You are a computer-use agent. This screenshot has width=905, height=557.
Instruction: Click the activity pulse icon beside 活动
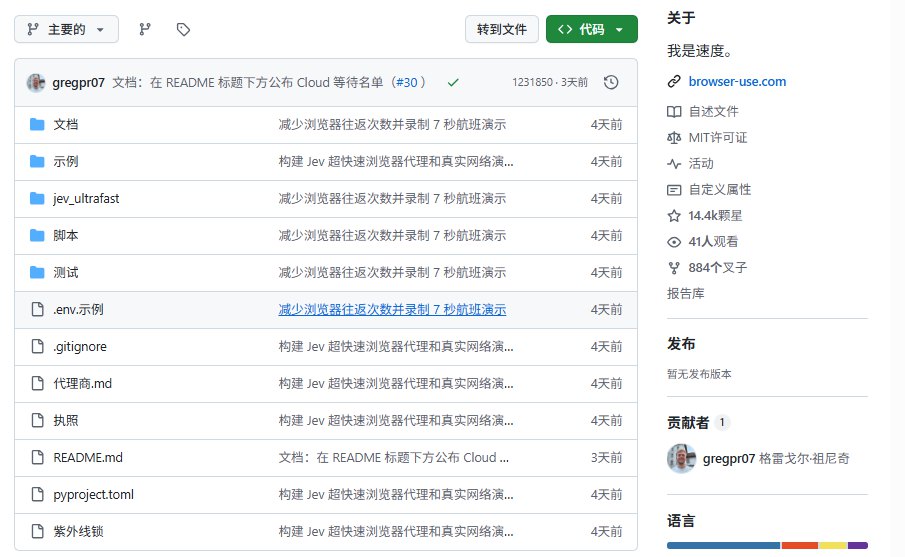[x=674, y=163]
